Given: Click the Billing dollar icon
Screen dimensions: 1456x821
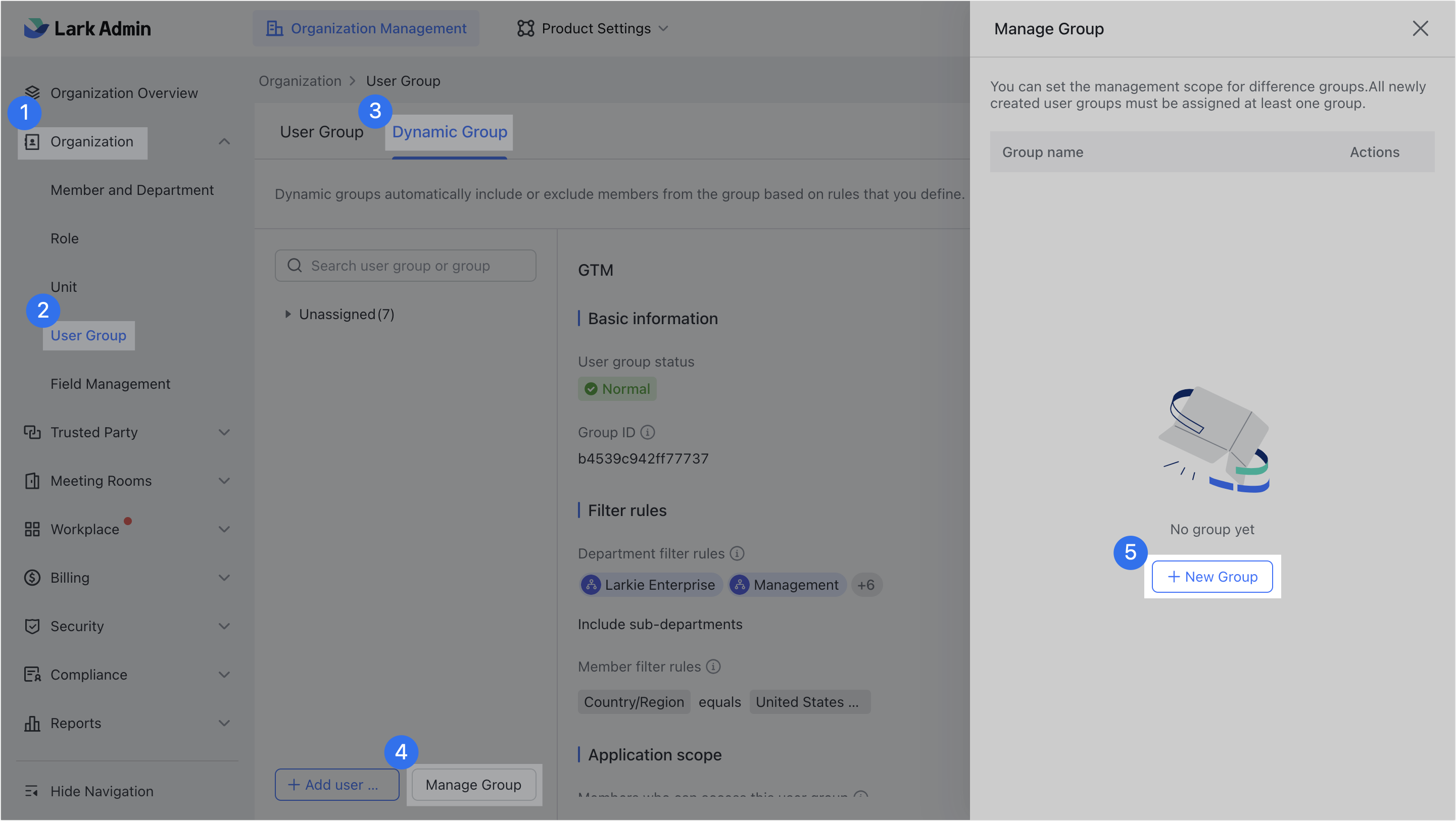Looking at the screenshot, I should click(x=32, y=578).
